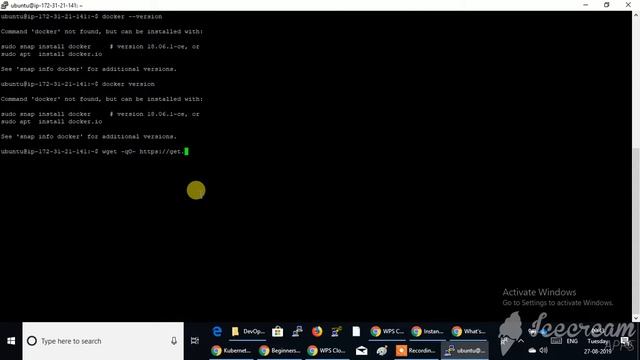Open Task View from the taskbar

[x=195, y=341]
